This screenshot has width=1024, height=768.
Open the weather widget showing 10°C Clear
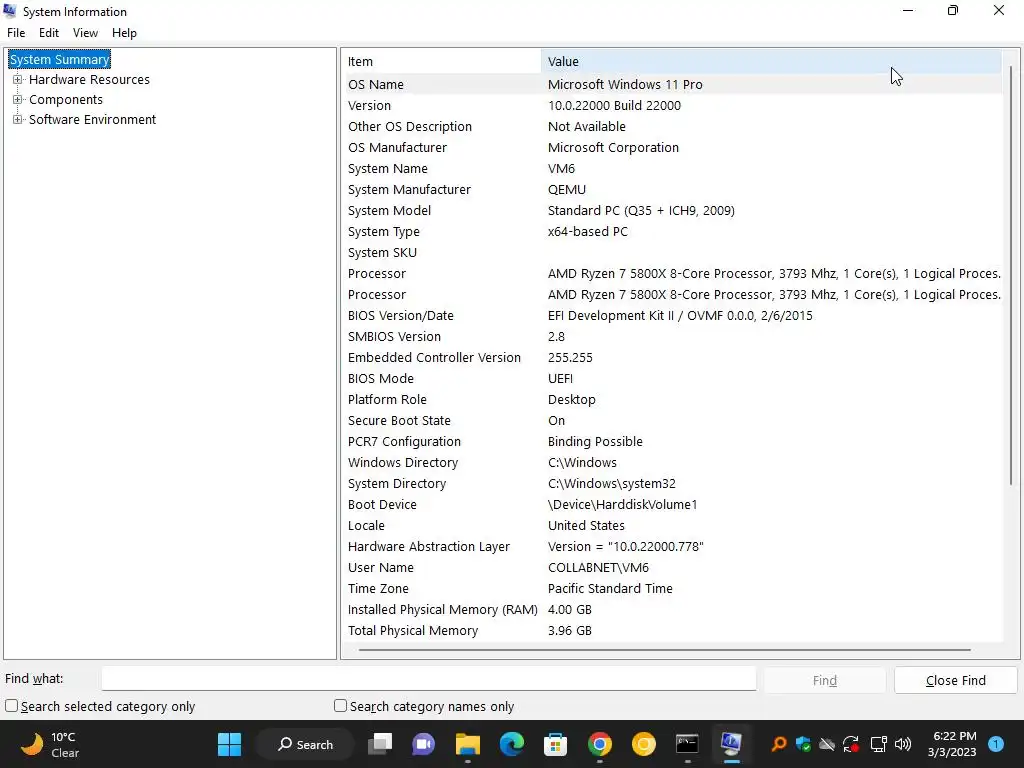click(50, 744)
